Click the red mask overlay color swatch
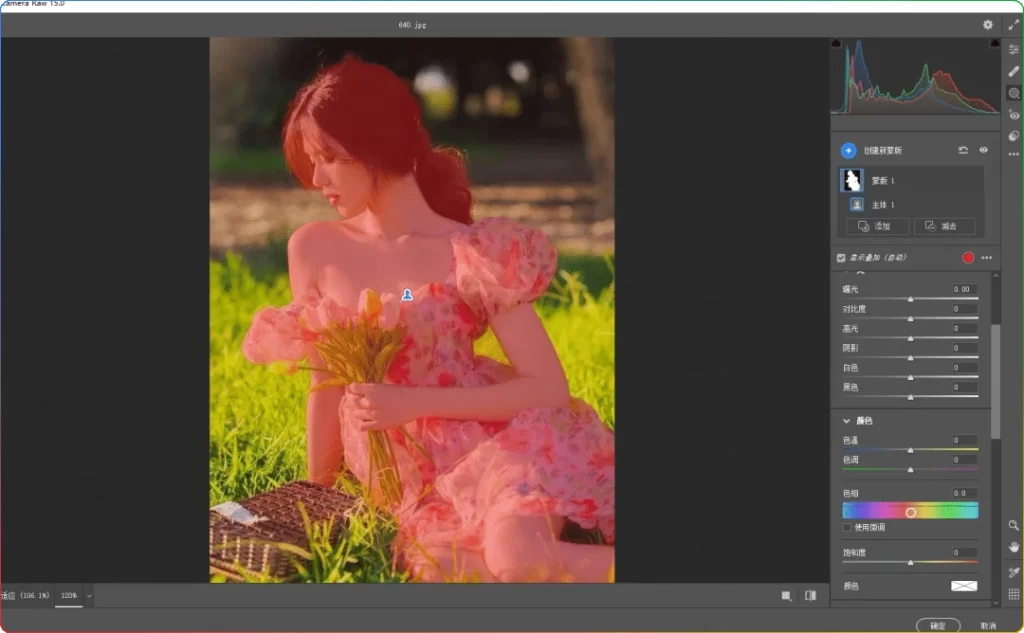1024x633 pixels. [967, 257]
